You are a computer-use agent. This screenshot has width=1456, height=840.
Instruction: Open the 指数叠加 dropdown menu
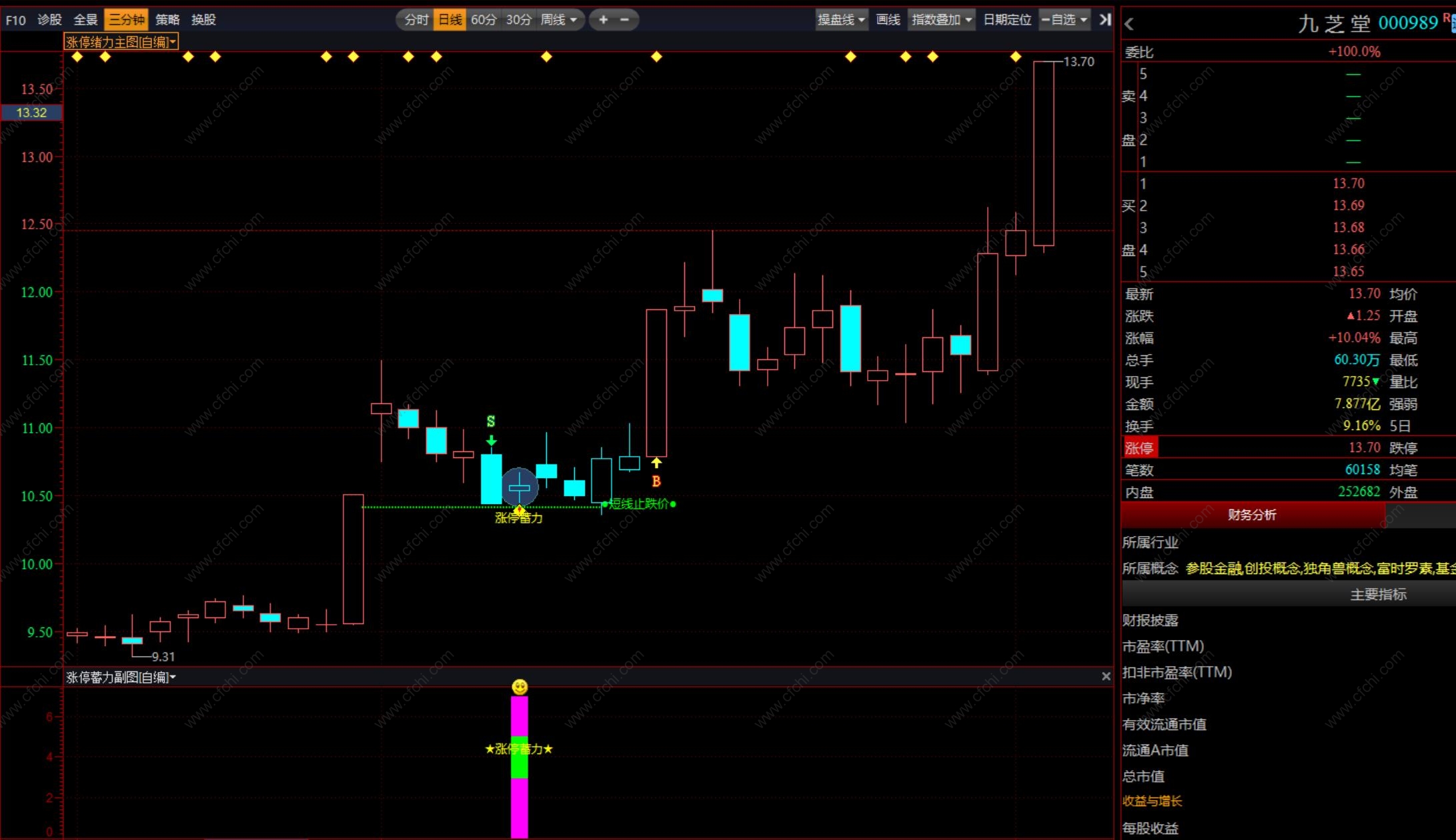941,19
